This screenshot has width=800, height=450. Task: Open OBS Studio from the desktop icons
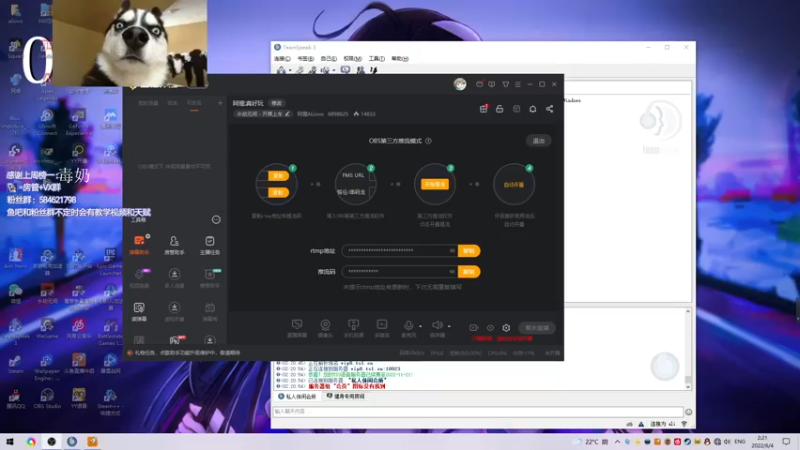coord(47,398)
